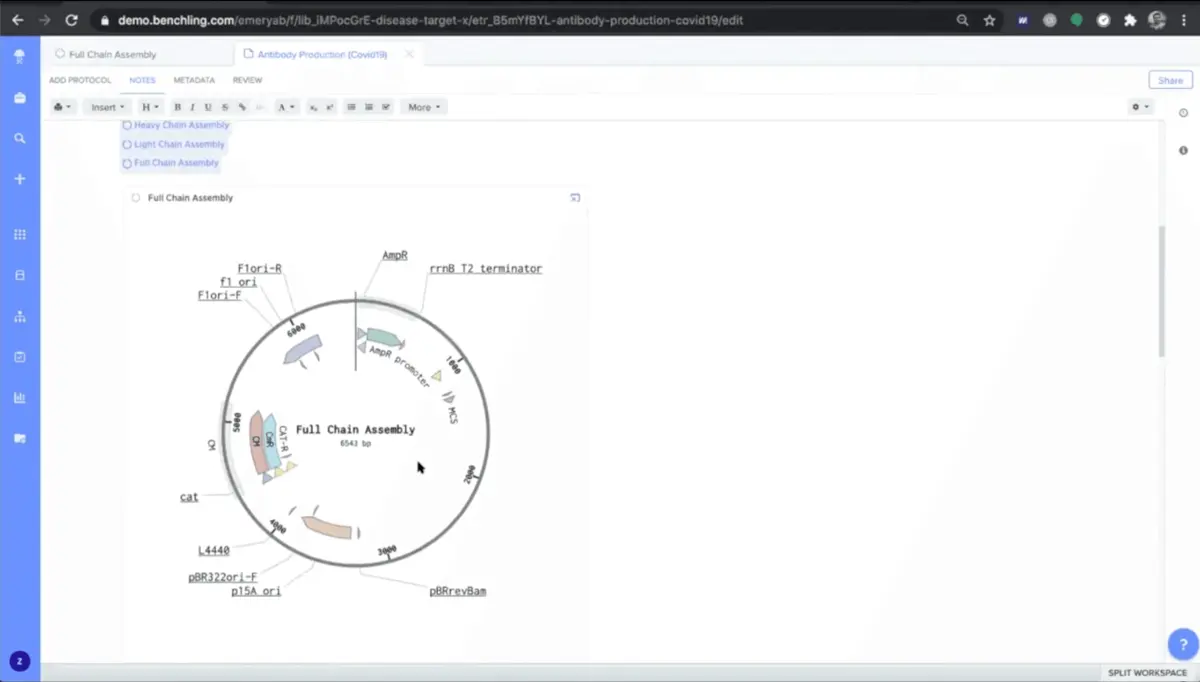Click the Share button

click(1170, 80)
